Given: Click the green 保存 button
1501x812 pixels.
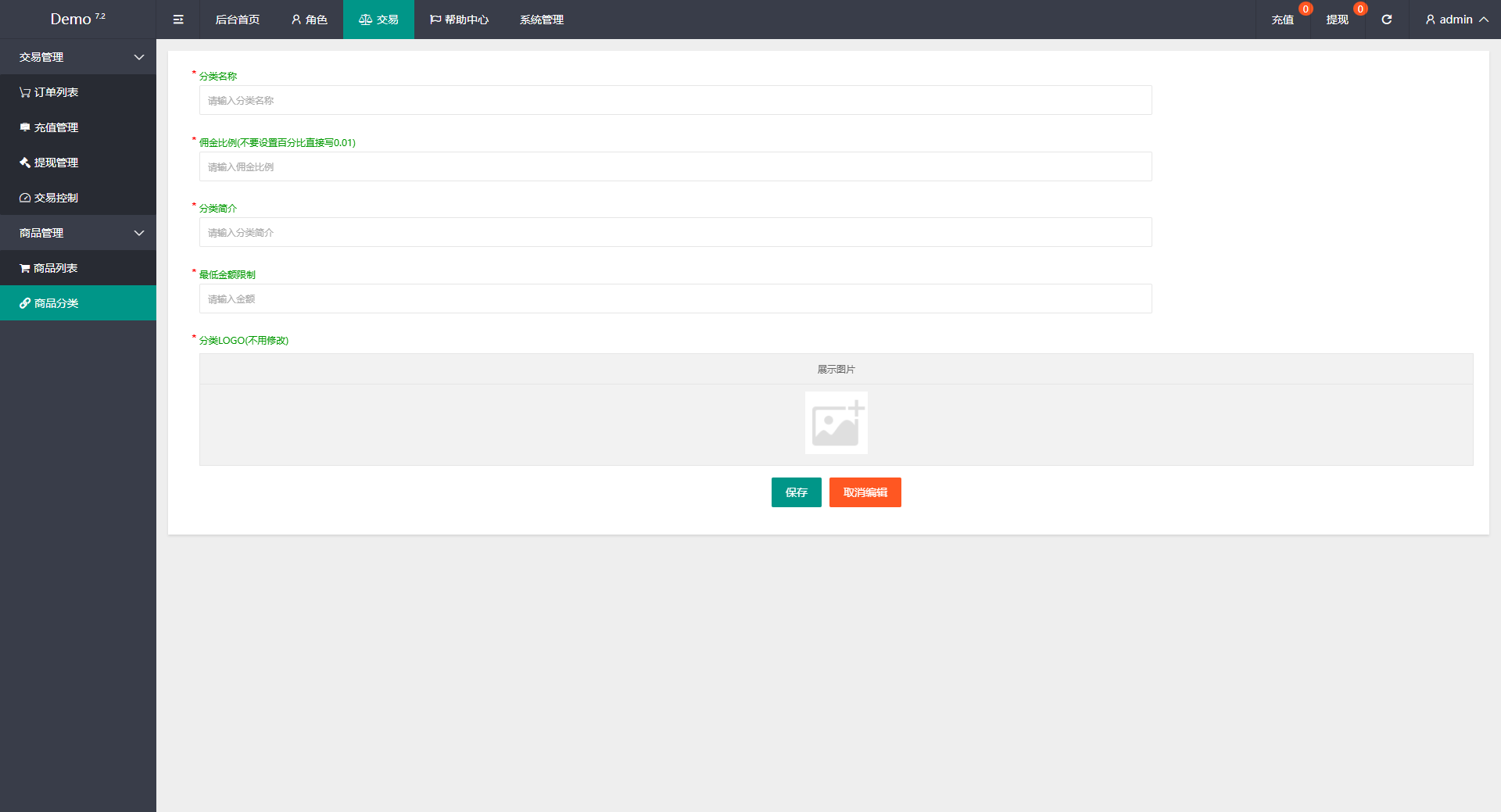Looking at the screenshot, I should tap(796, 492).
